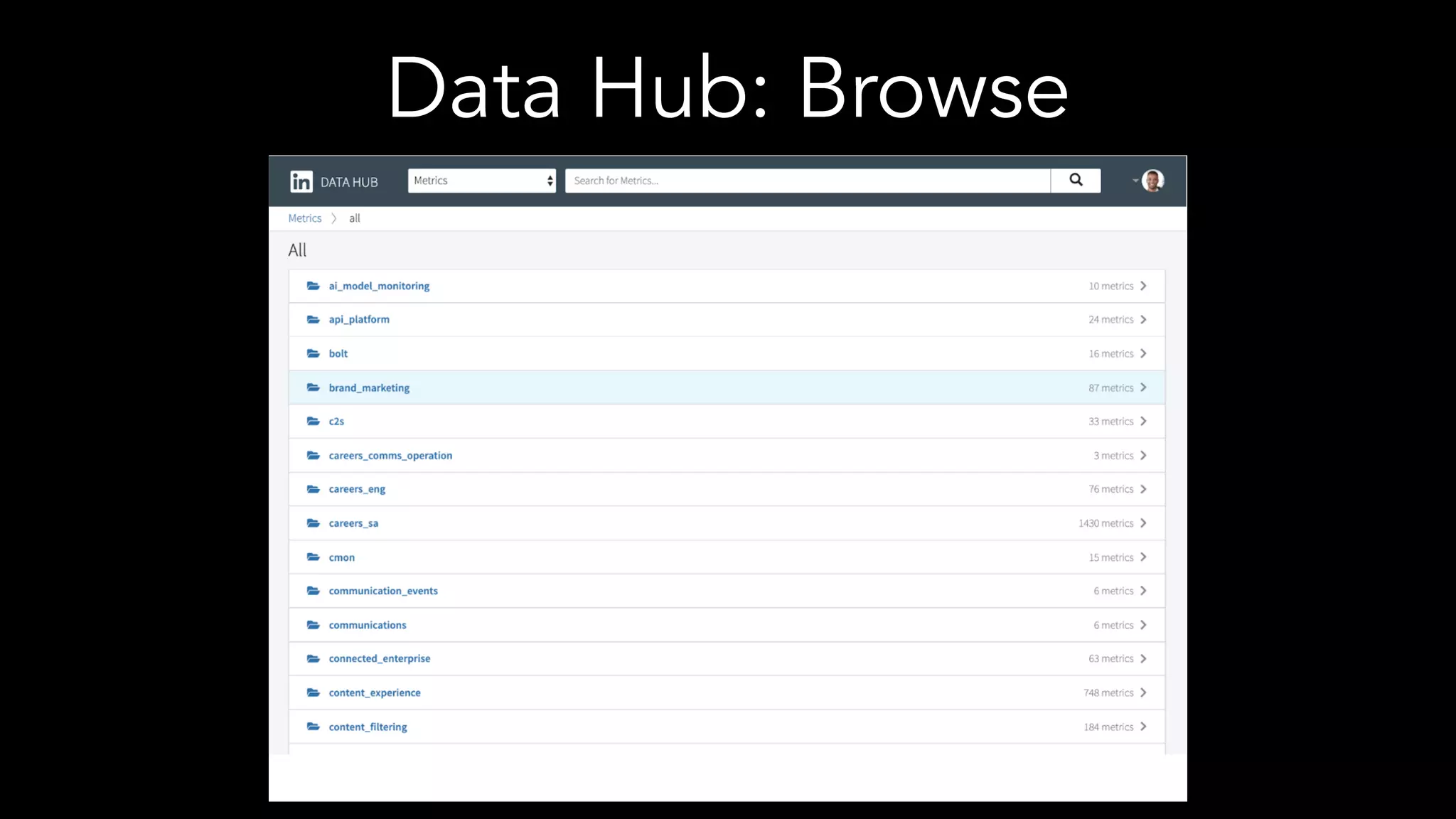Open the careers_eng folder link
This screenshot has width=1456, height=819.
[x=357, y=489]
